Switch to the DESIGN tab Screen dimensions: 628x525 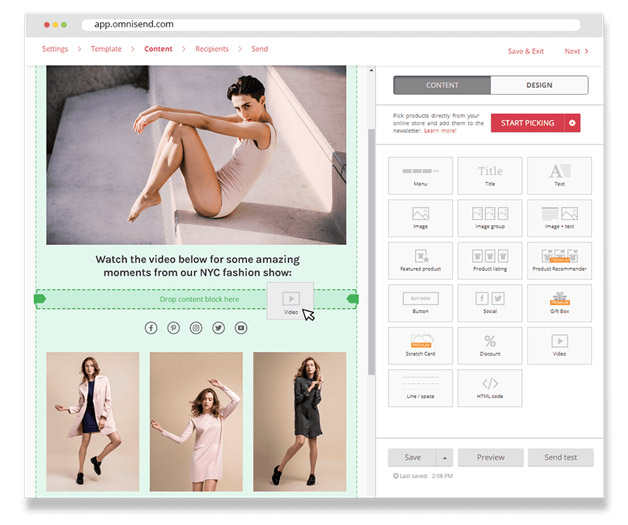point(539,85)
